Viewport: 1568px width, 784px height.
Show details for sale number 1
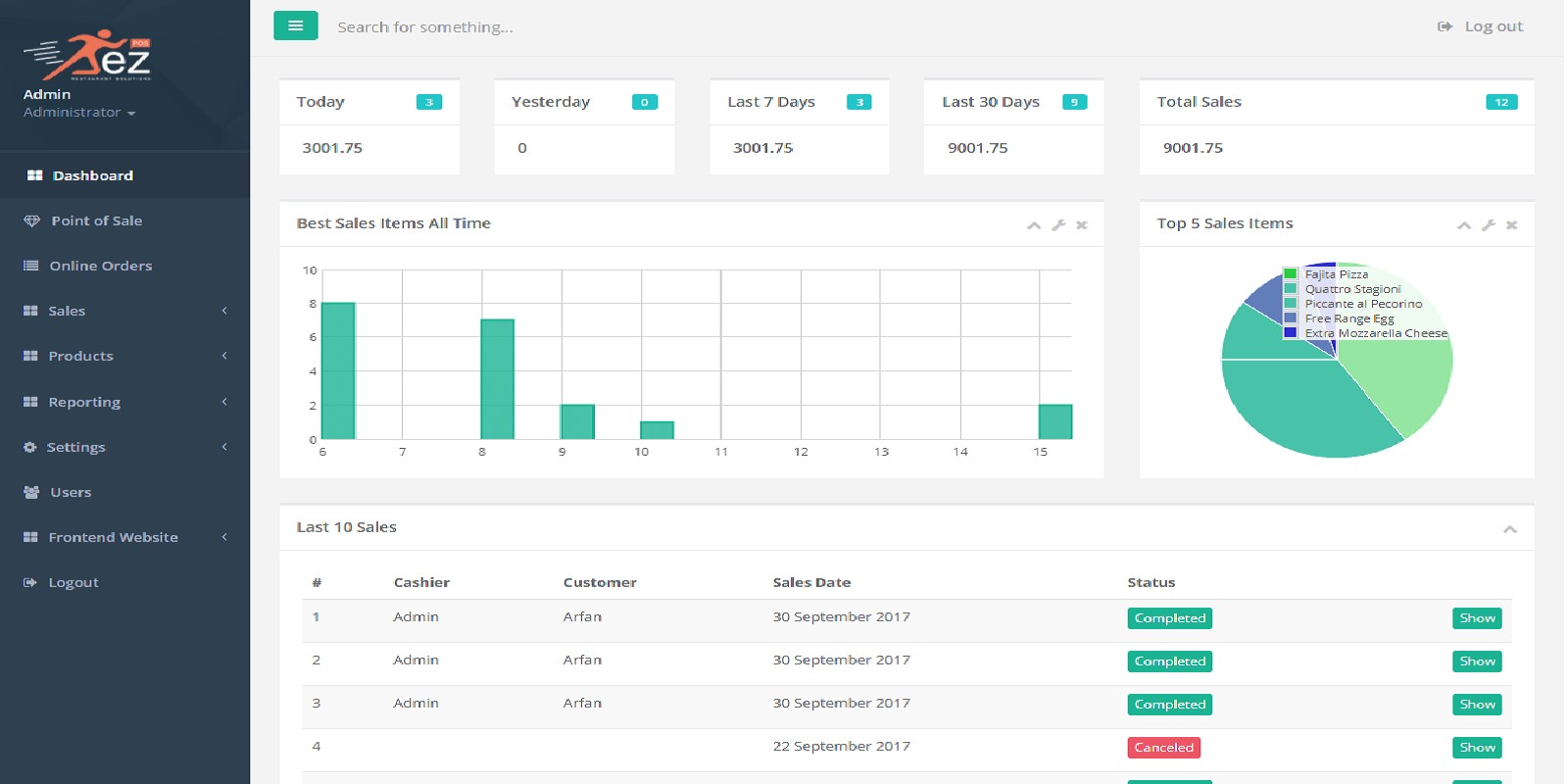1477,618
